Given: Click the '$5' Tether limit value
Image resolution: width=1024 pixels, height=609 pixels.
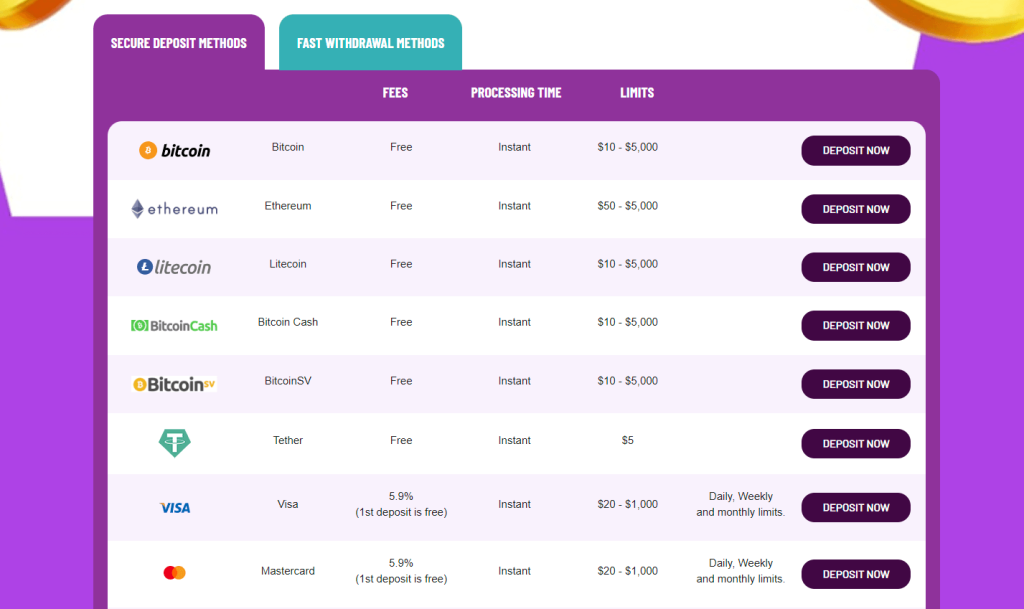Looking at the screenshot, I should tap(628, 440).
